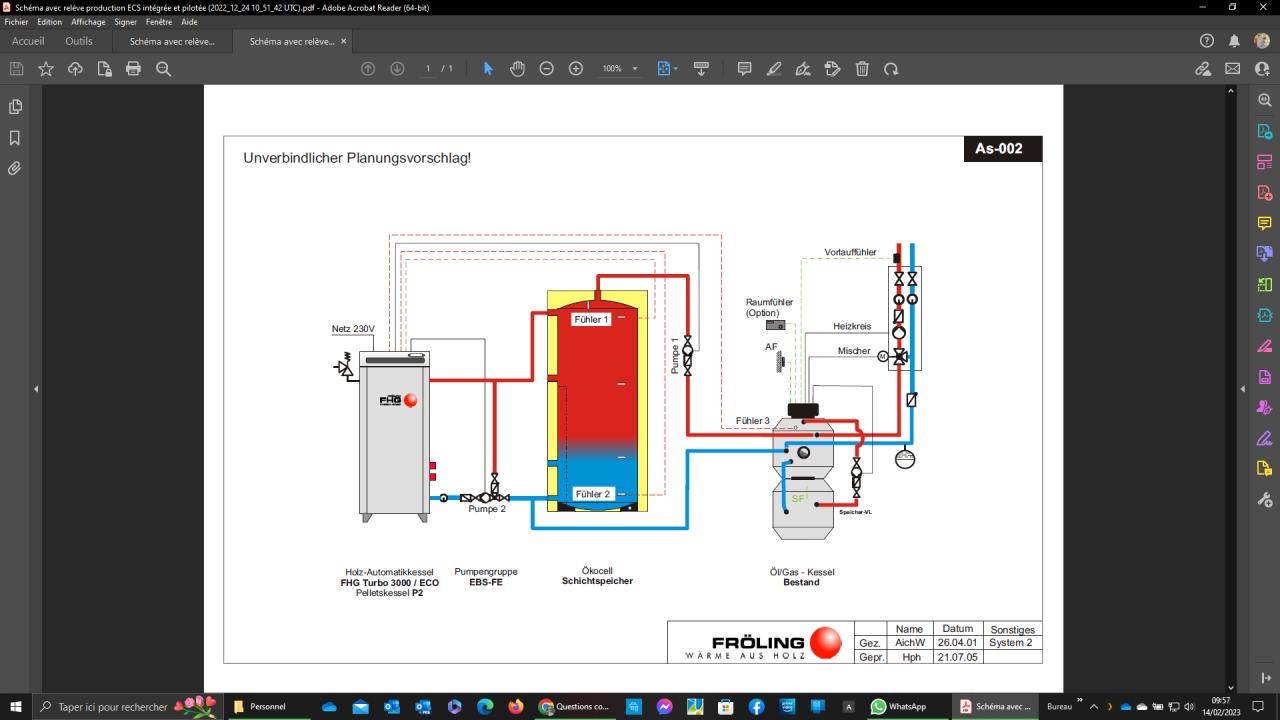Open the Signer menu
This screenshot has height=720, width=1280.
tap(126, 22)
